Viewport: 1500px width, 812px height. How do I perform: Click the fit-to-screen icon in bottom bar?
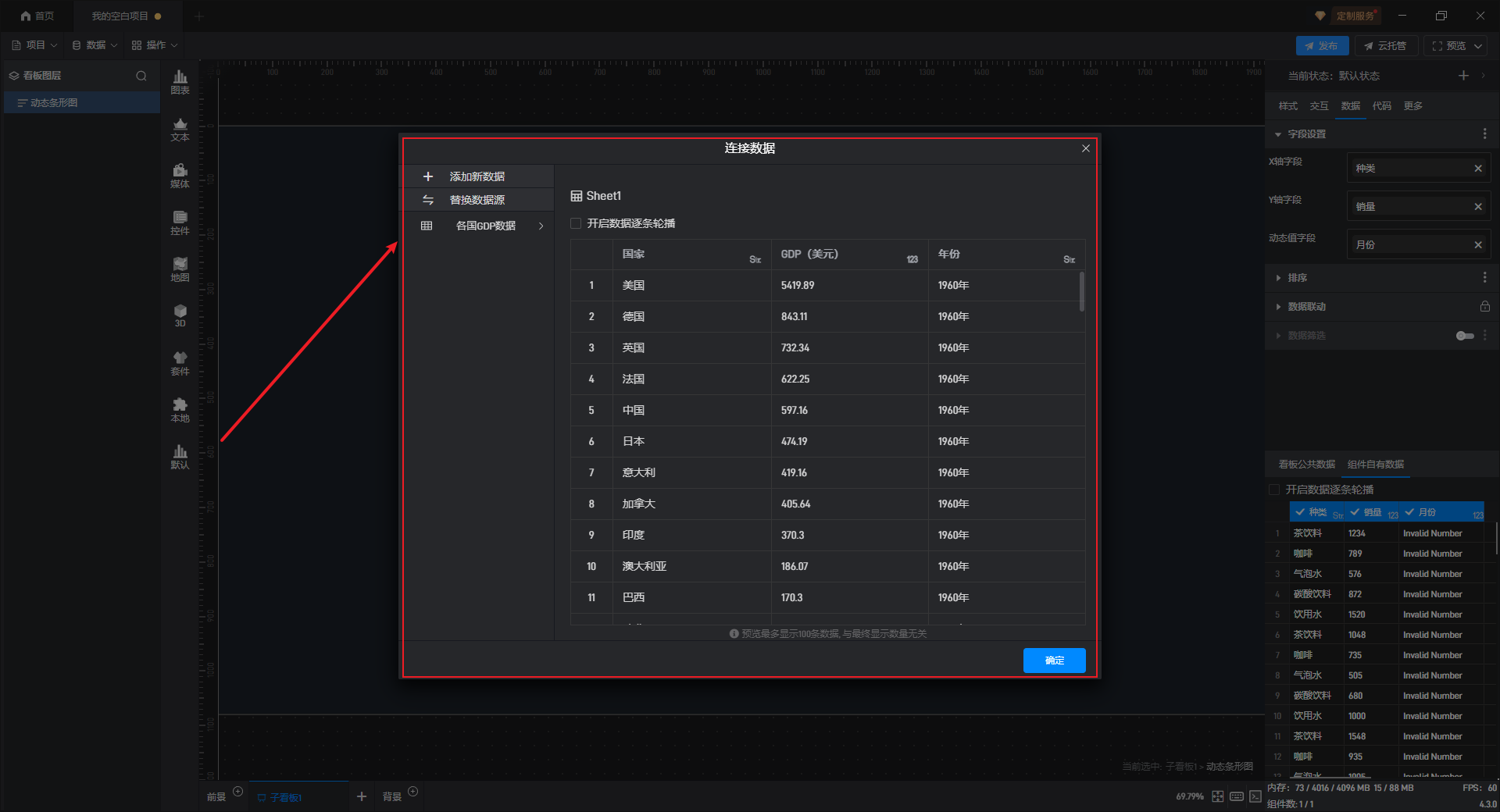[x=1218, y=796]
